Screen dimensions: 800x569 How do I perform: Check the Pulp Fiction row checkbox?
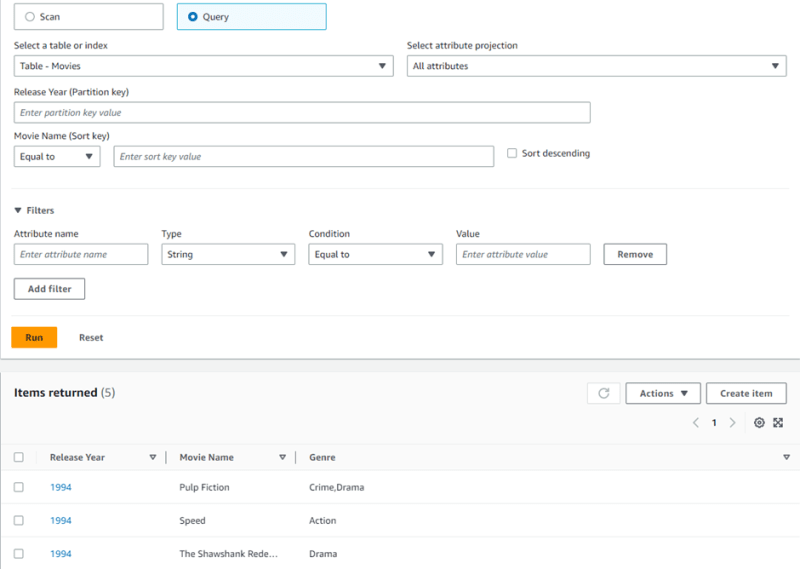point(19,487)
